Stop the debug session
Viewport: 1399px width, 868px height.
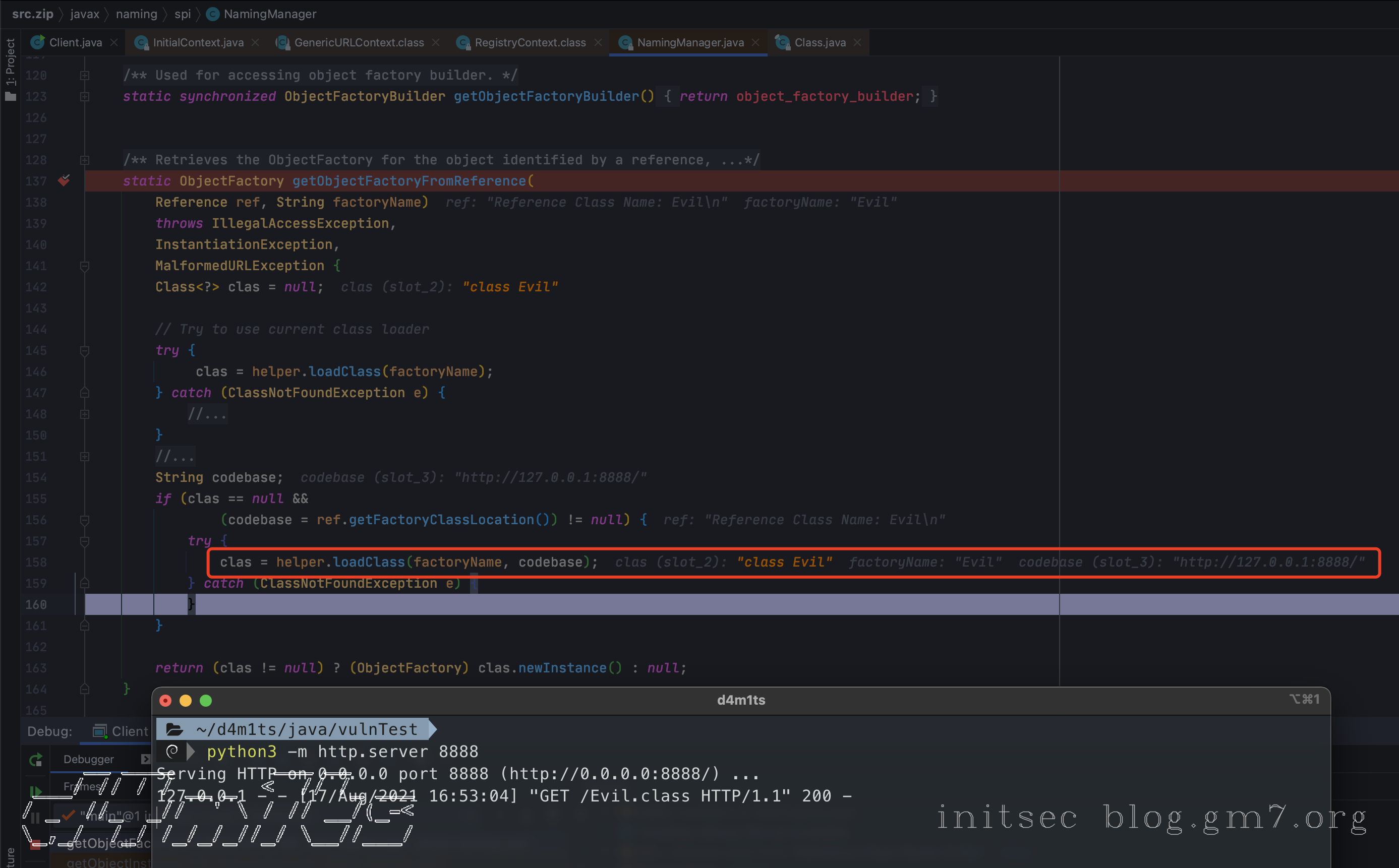(36, 843)
